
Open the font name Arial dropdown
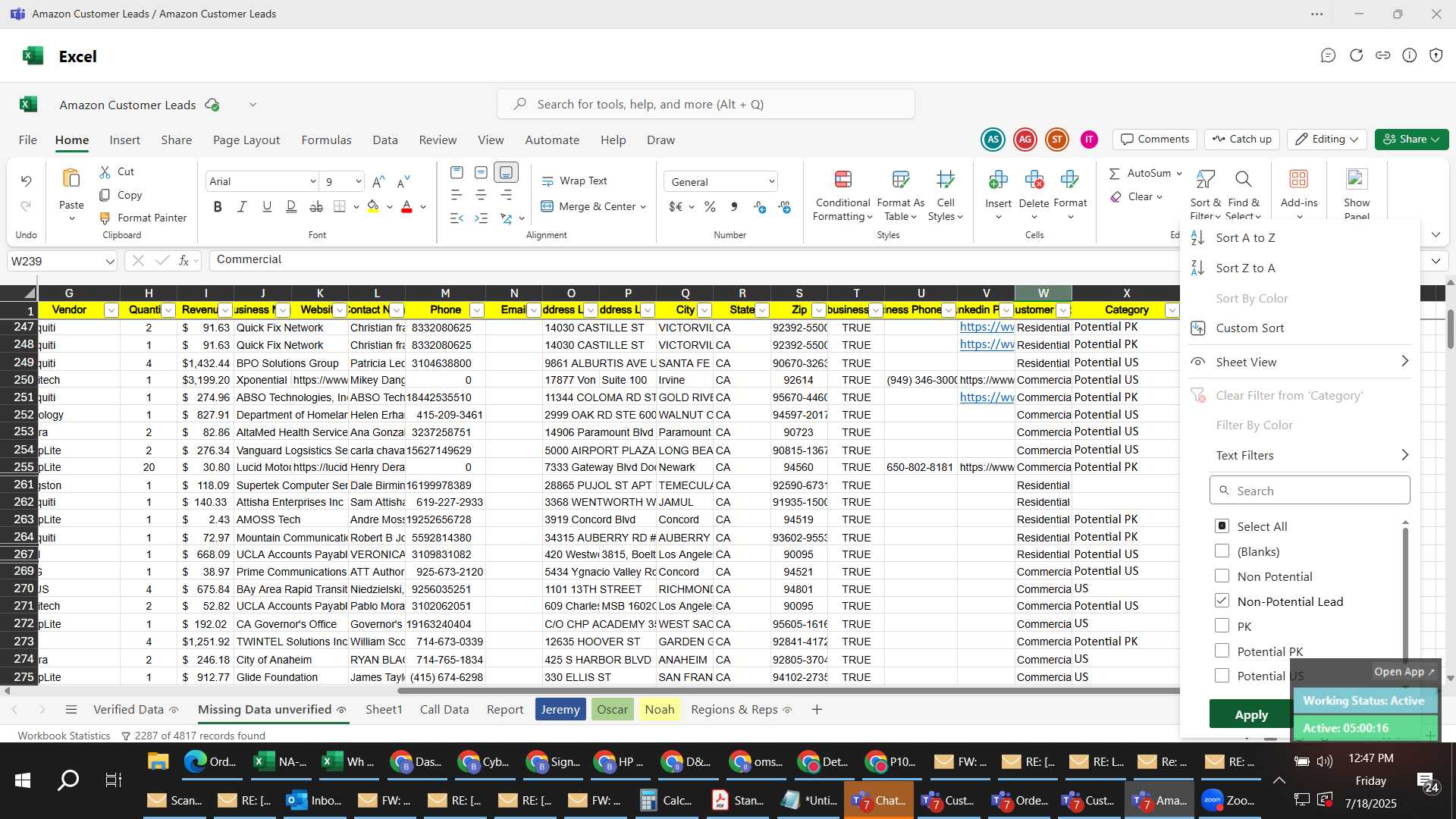coord(312,181)
